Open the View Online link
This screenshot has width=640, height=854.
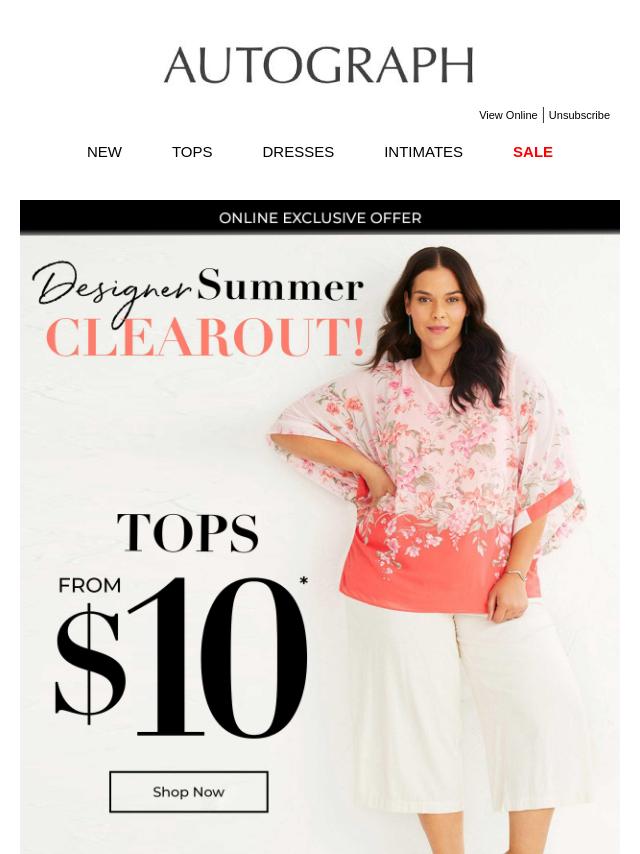pos(508,115)
